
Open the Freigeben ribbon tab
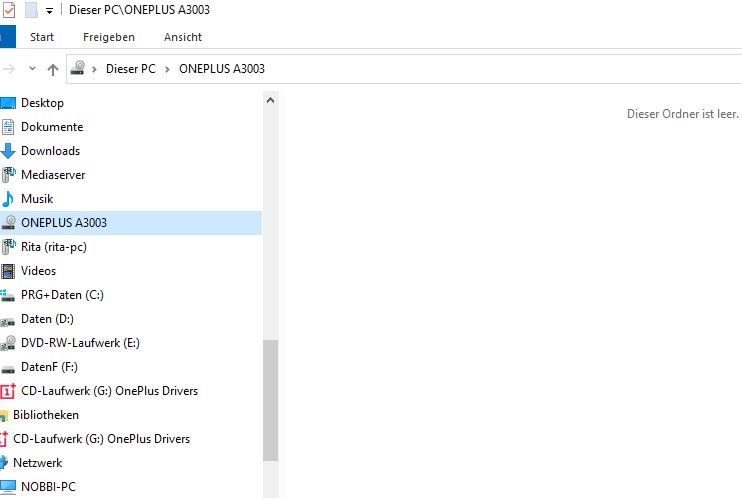(x=109, y=37)
